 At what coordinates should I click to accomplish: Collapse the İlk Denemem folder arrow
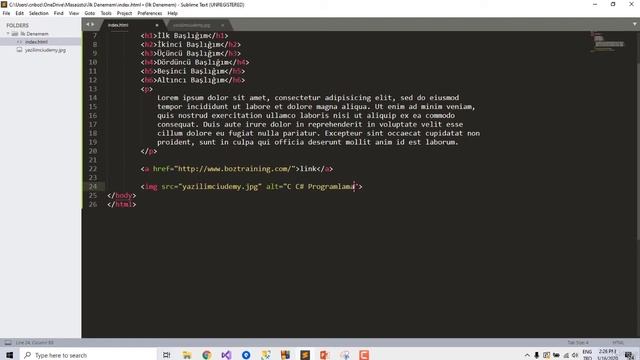tap(8, 33)
